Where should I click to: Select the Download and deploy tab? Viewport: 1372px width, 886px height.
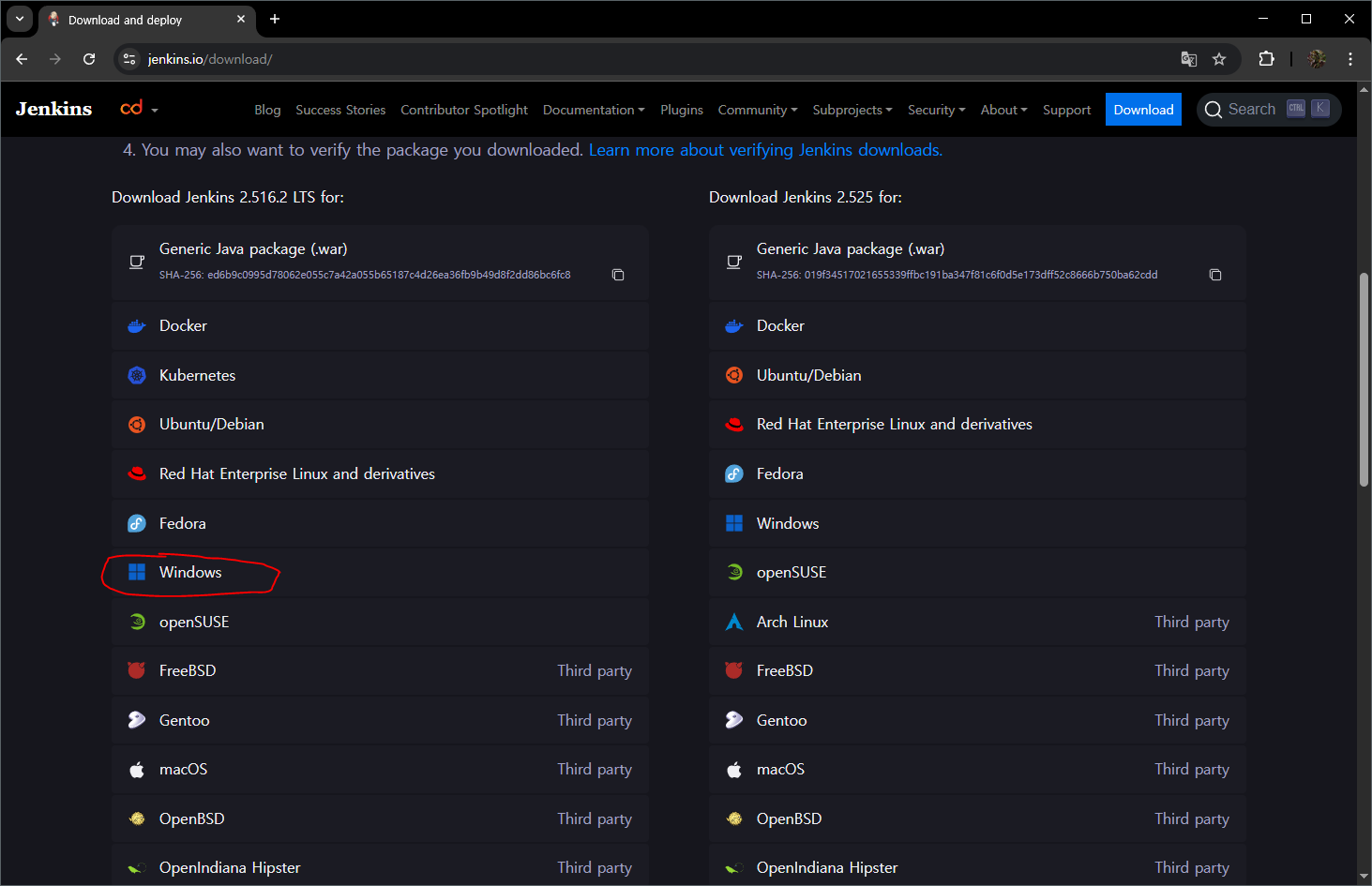[147, 20]
